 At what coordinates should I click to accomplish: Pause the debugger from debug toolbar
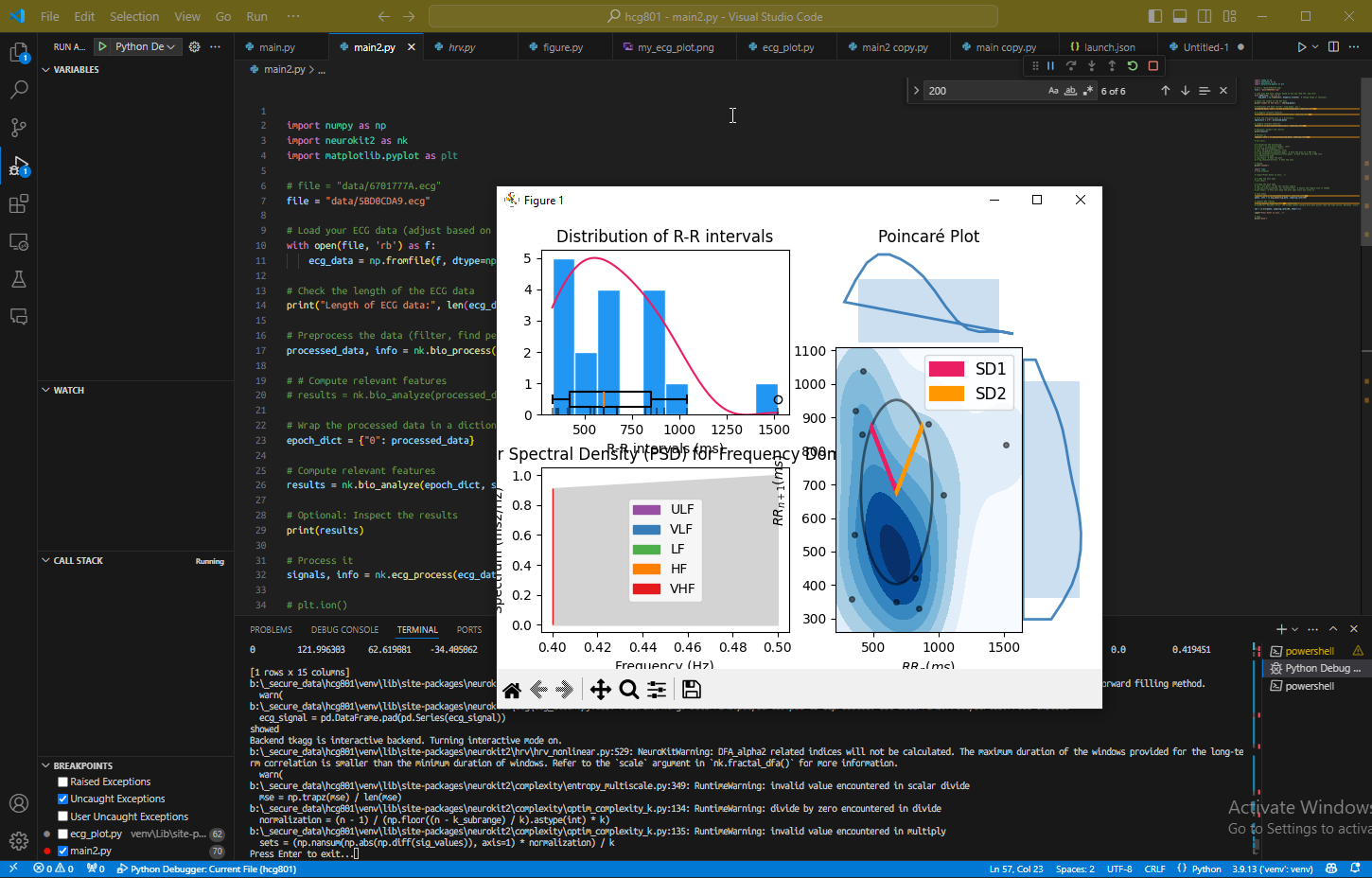click(x=1050, y=66)
